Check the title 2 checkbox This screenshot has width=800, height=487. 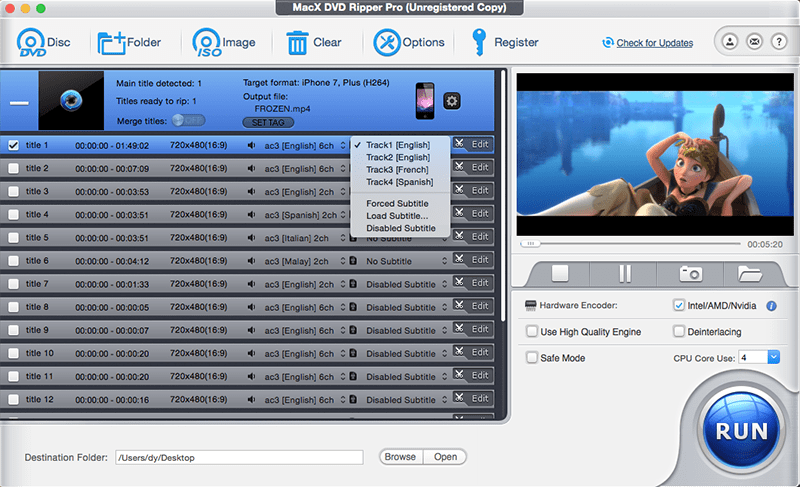pos(14,168)
